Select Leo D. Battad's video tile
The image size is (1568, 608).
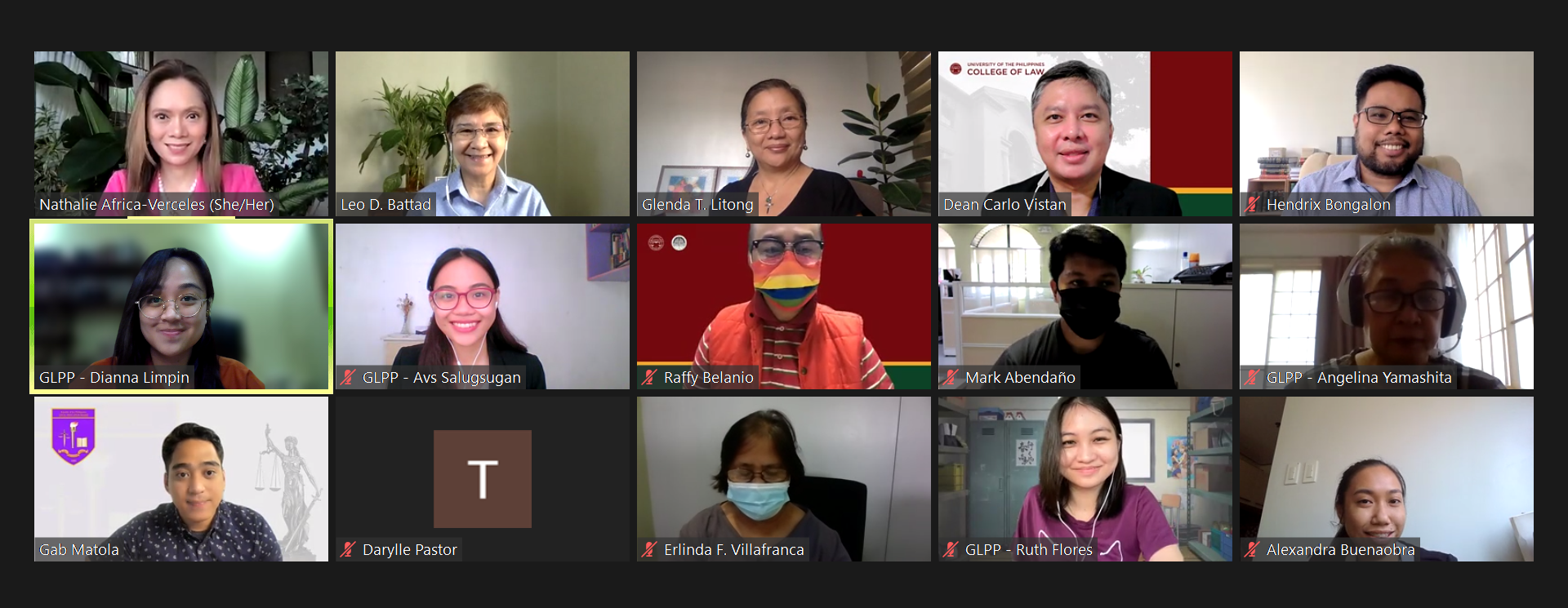click(x=483, y=134)
